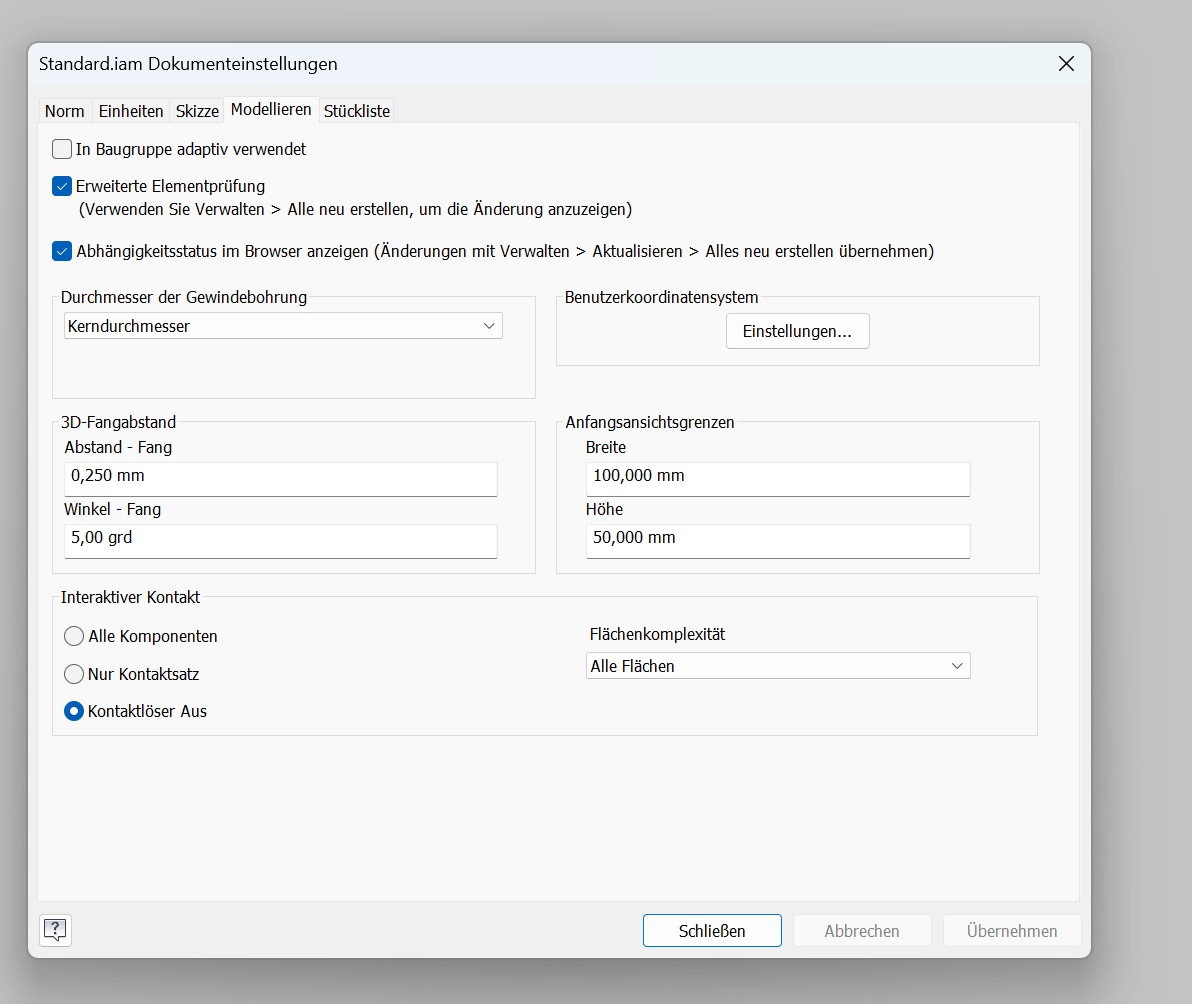Close the Dokumenteinstellungen dialog with X

[x=1066, y=64]
